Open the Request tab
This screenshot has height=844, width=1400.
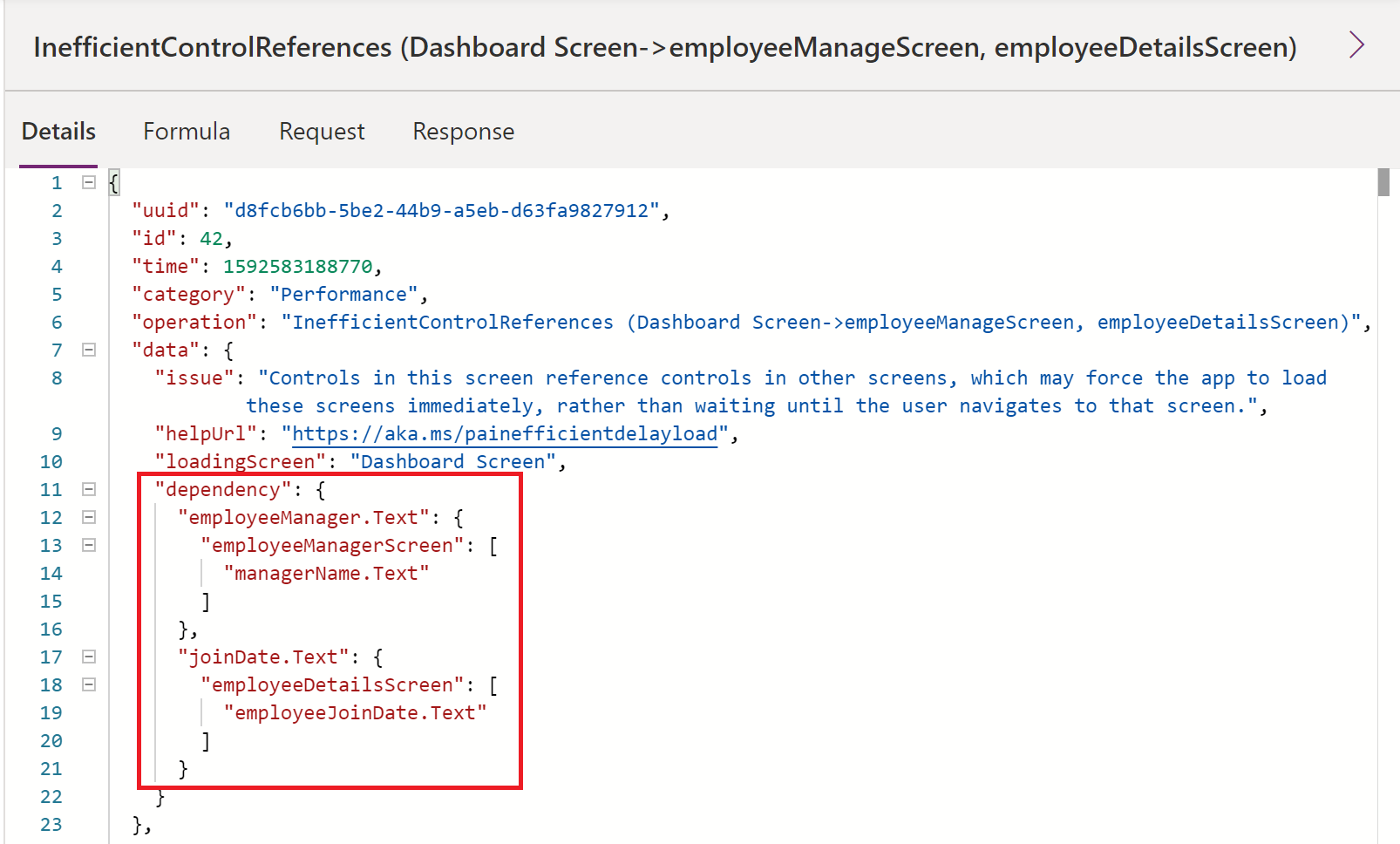(322, 132)
